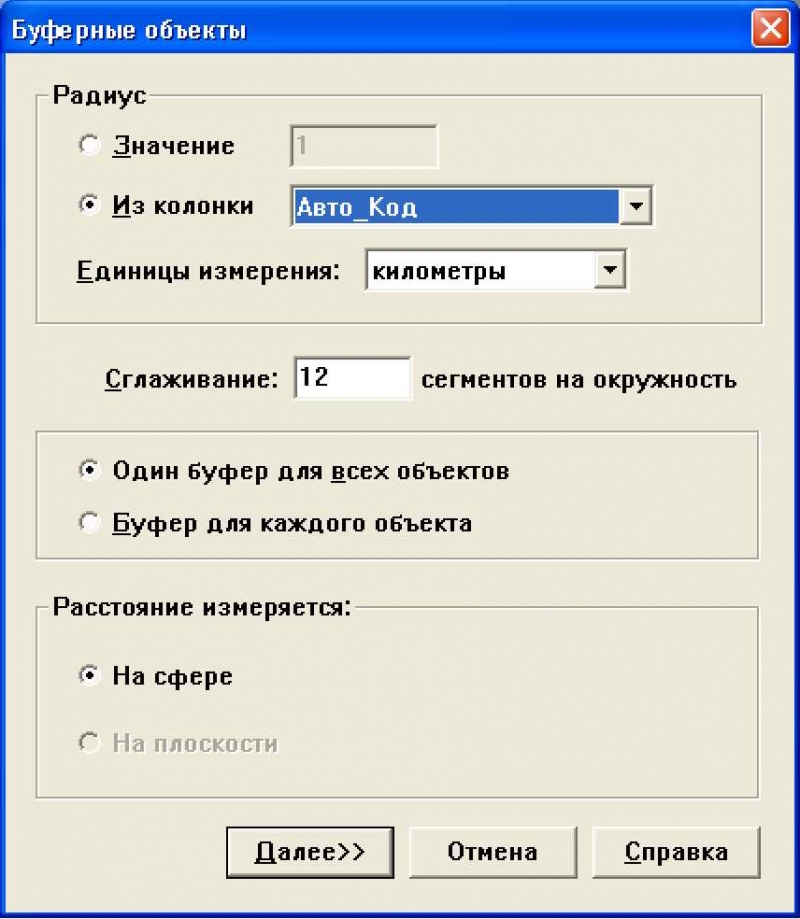Click the Отмена button

pos(493,852)
